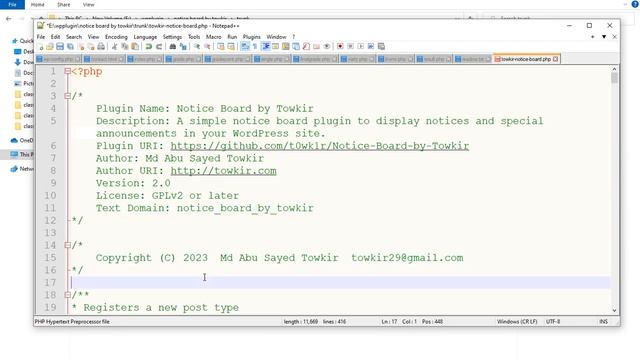640x360 pixels.
Task: Click the Playback macro icon
Action: 360,47
